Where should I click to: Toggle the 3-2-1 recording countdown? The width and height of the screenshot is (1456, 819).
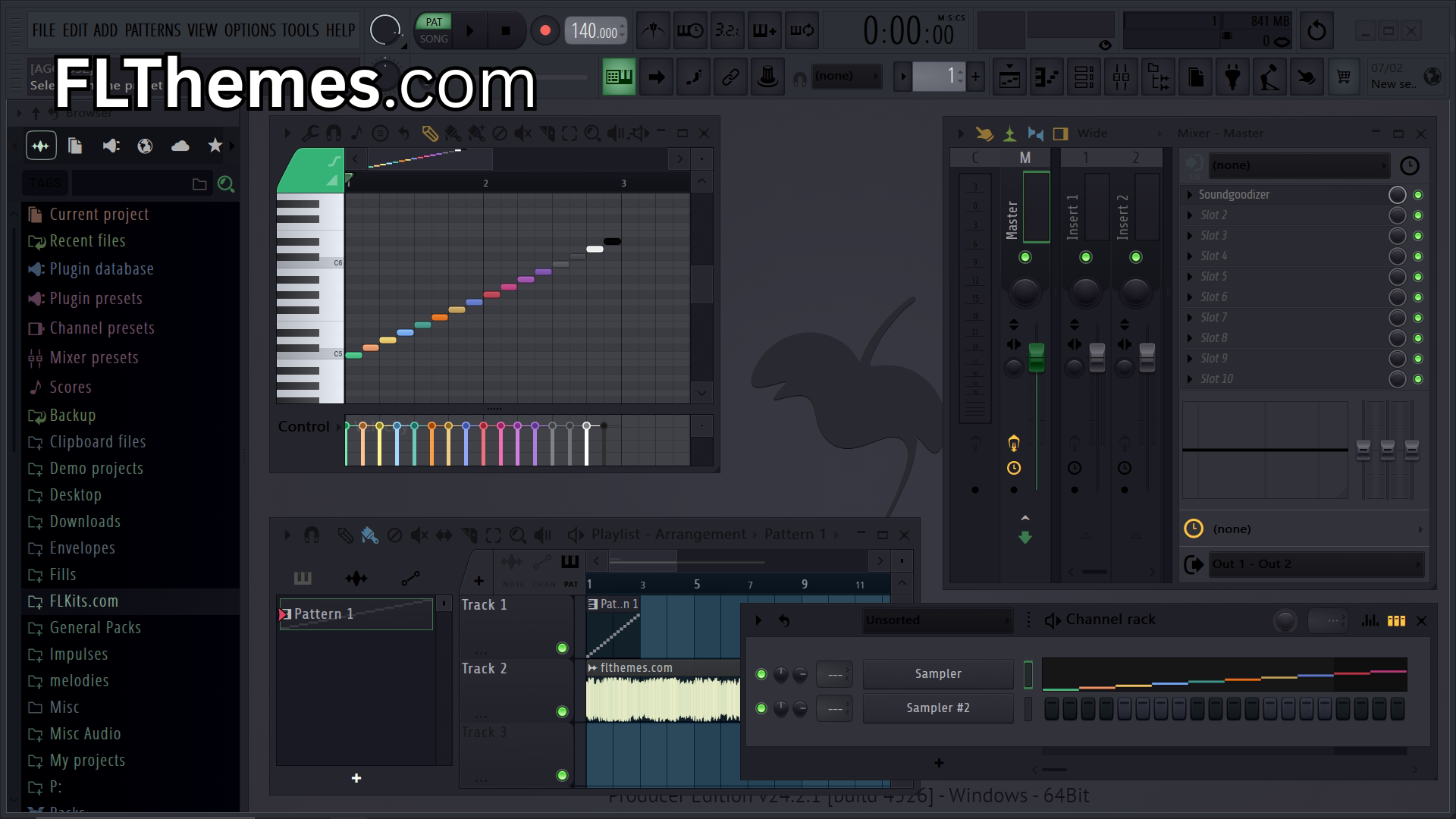(727, 30)
